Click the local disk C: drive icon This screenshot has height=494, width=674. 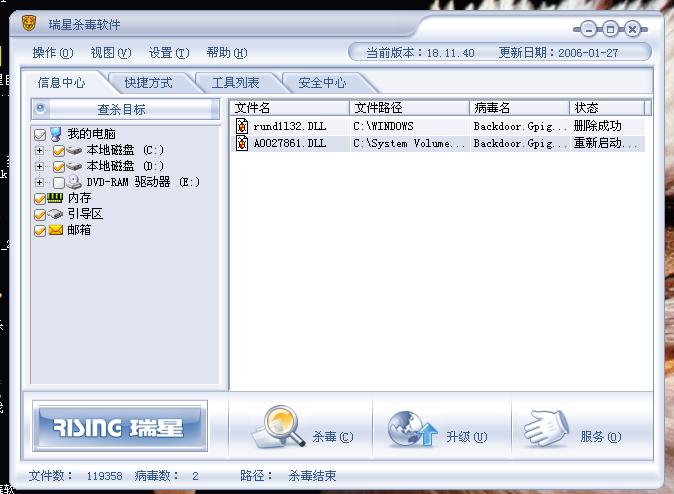[x=74, y=150]
